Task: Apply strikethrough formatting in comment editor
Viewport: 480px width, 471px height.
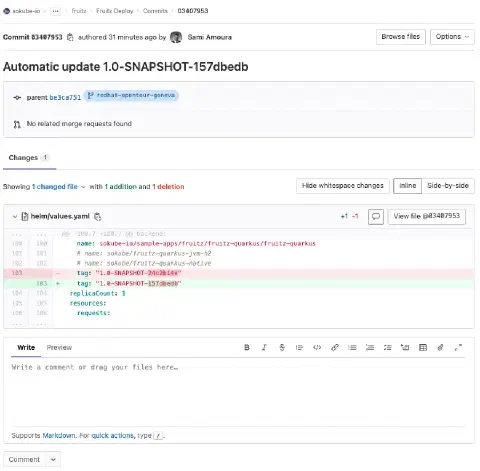Action: click(282, 347)
